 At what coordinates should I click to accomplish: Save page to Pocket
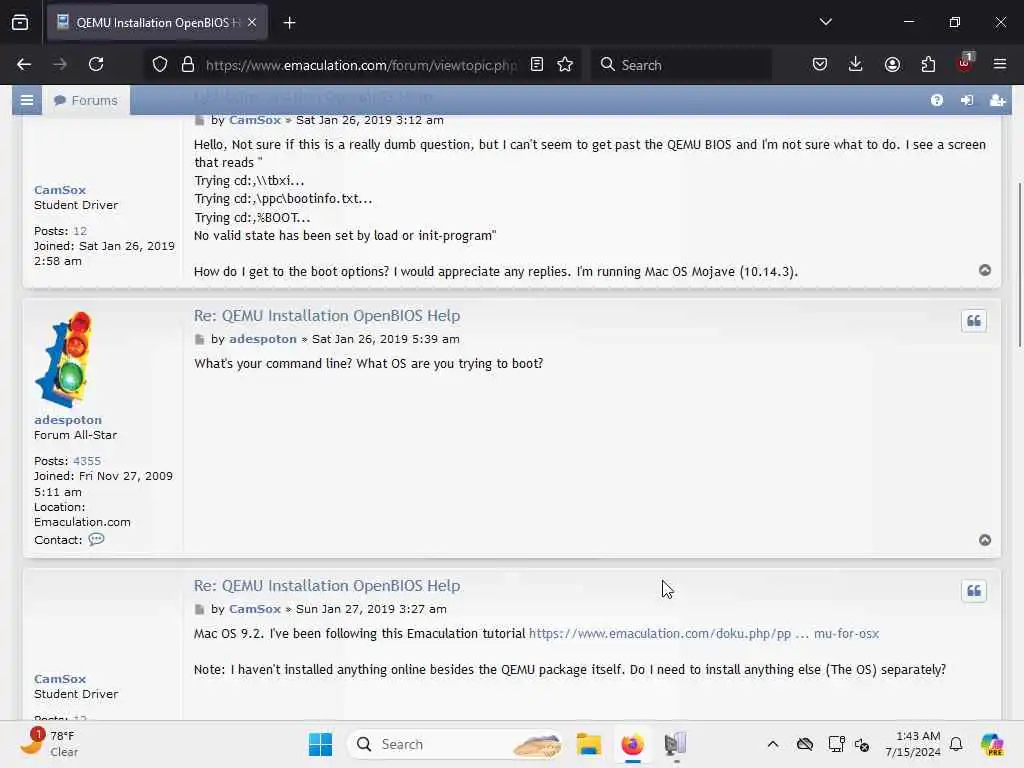pyautogui.click(x=820, y=64)
